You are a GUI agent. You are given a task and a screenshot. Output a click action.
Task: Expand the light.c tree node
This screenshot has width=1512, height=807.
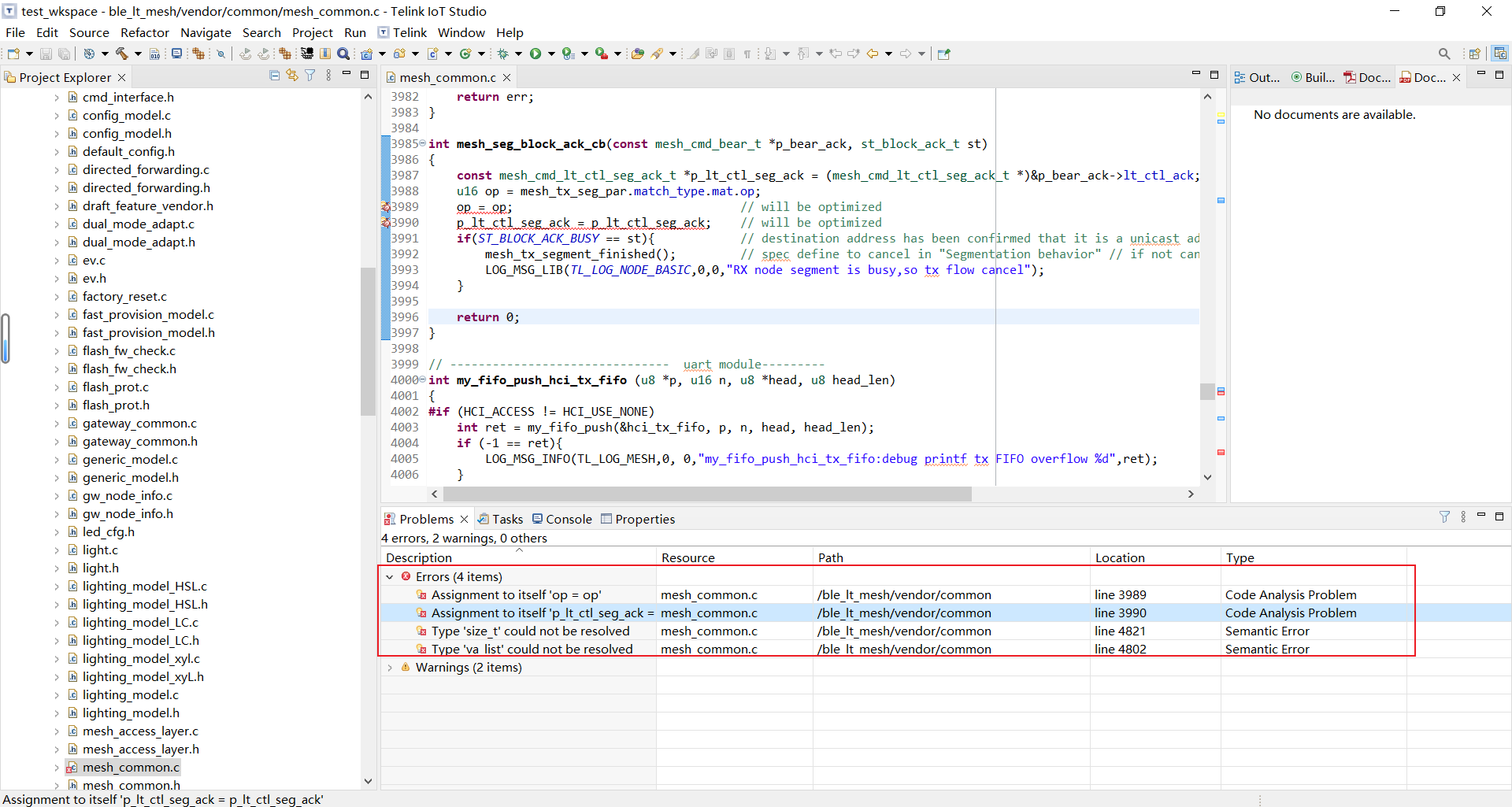click(57, 550)
